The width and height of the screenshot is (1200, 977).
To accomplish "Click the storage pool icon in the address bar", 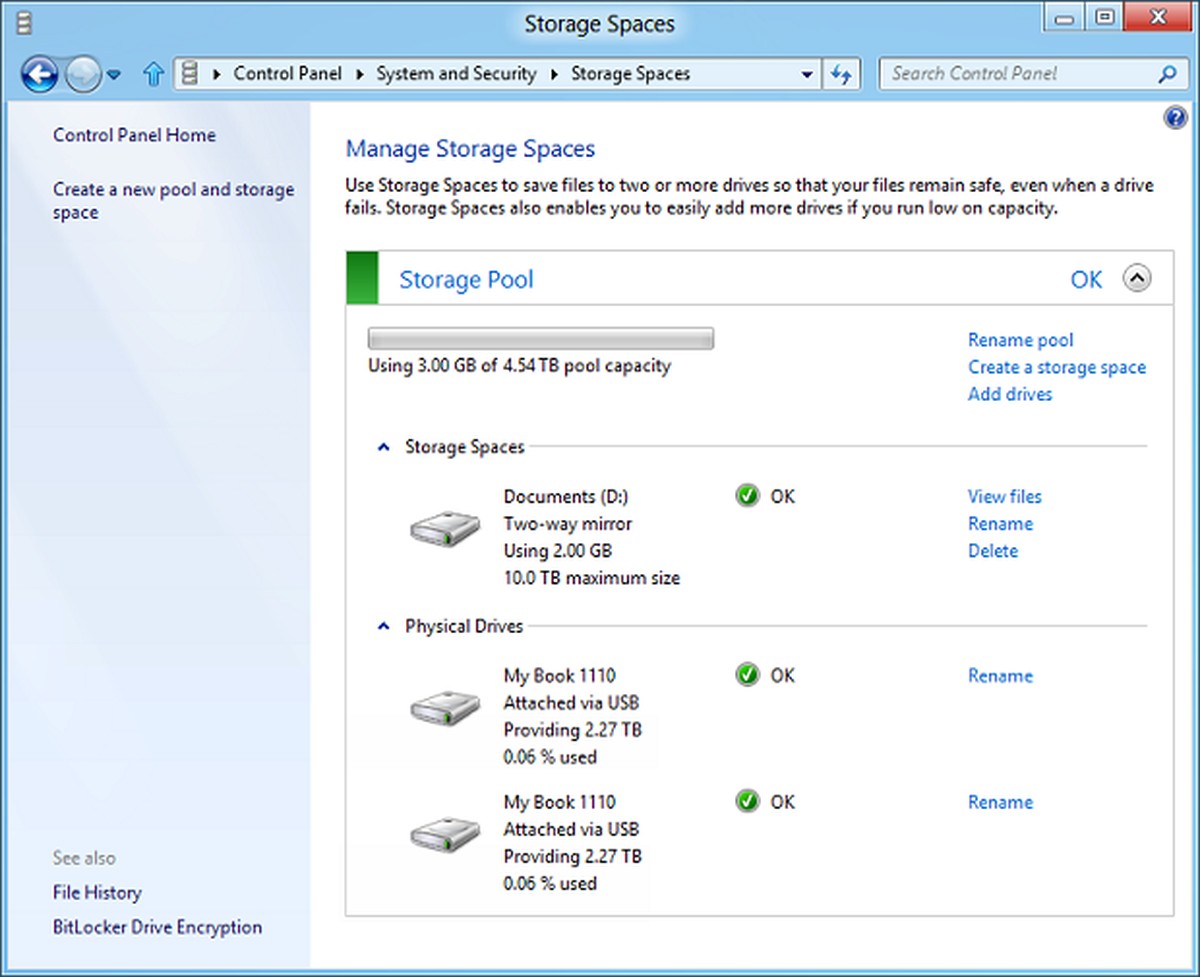I will pos(188,73).
